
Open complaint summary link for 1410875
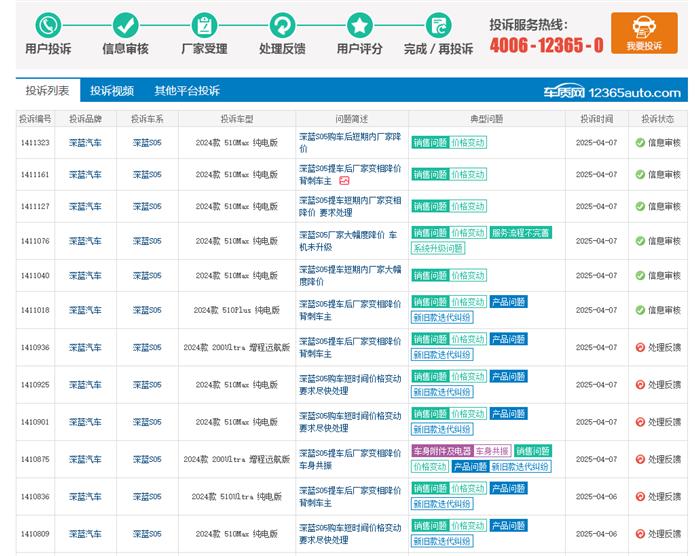350,459
